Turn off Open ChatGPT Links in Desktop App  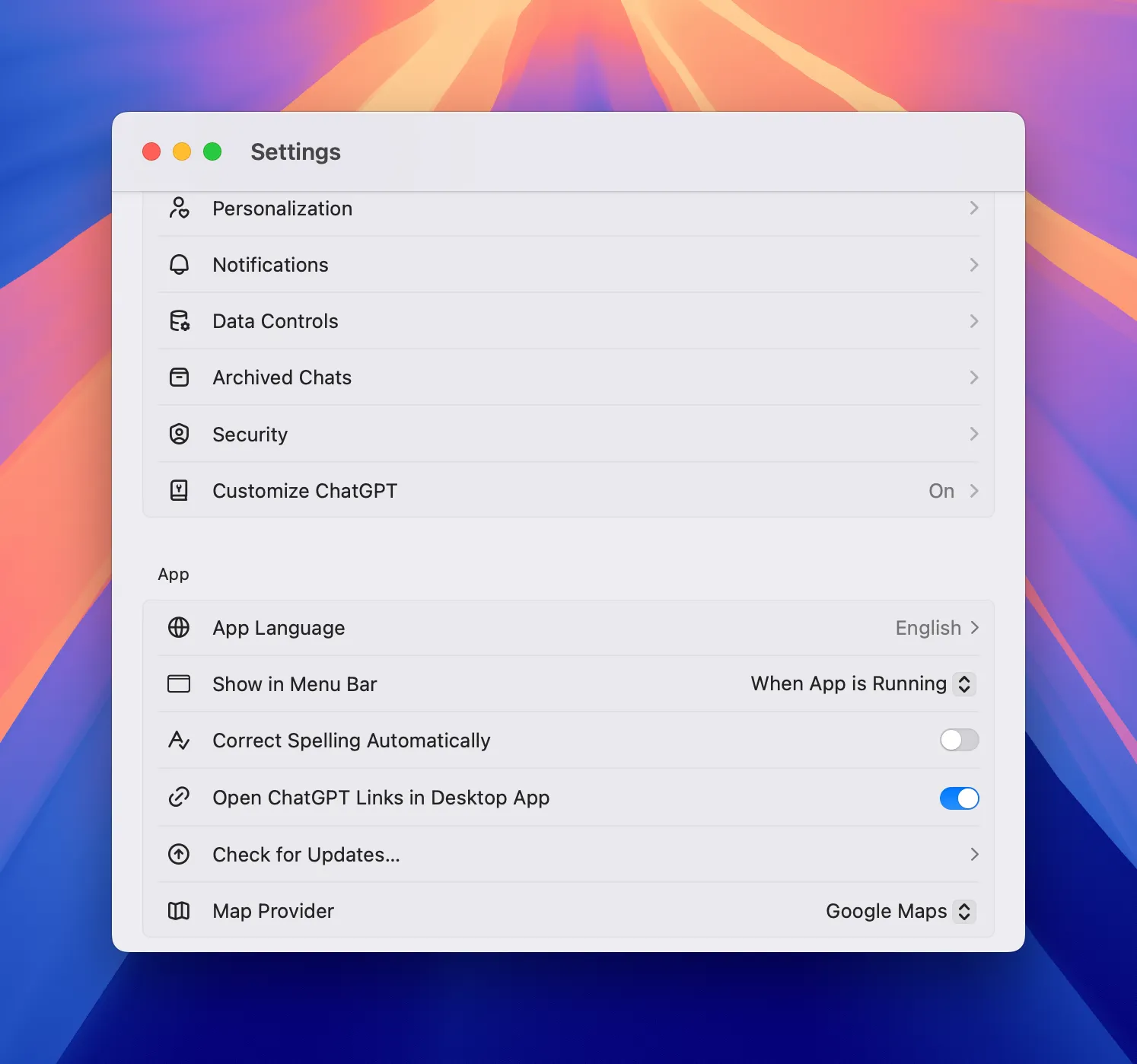point(959,798)
